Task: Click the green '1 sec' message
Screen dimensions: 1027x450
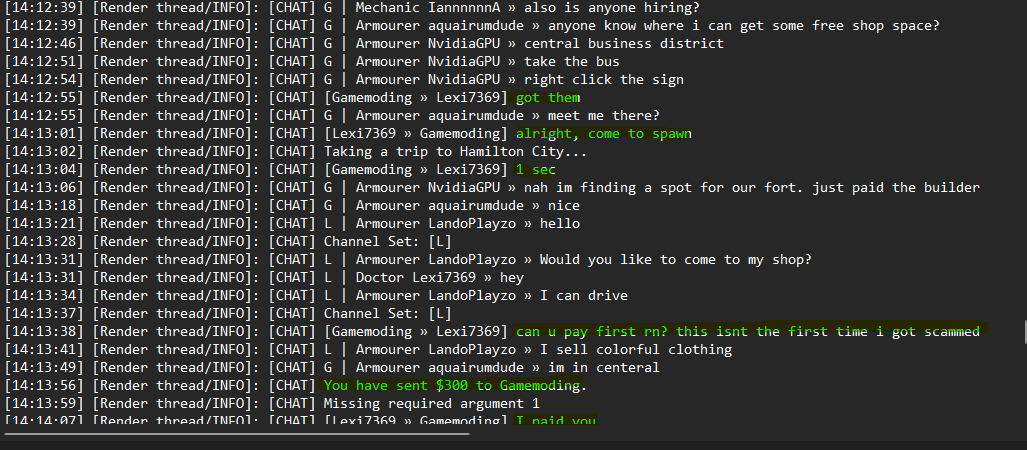Action: pos(536,170)
